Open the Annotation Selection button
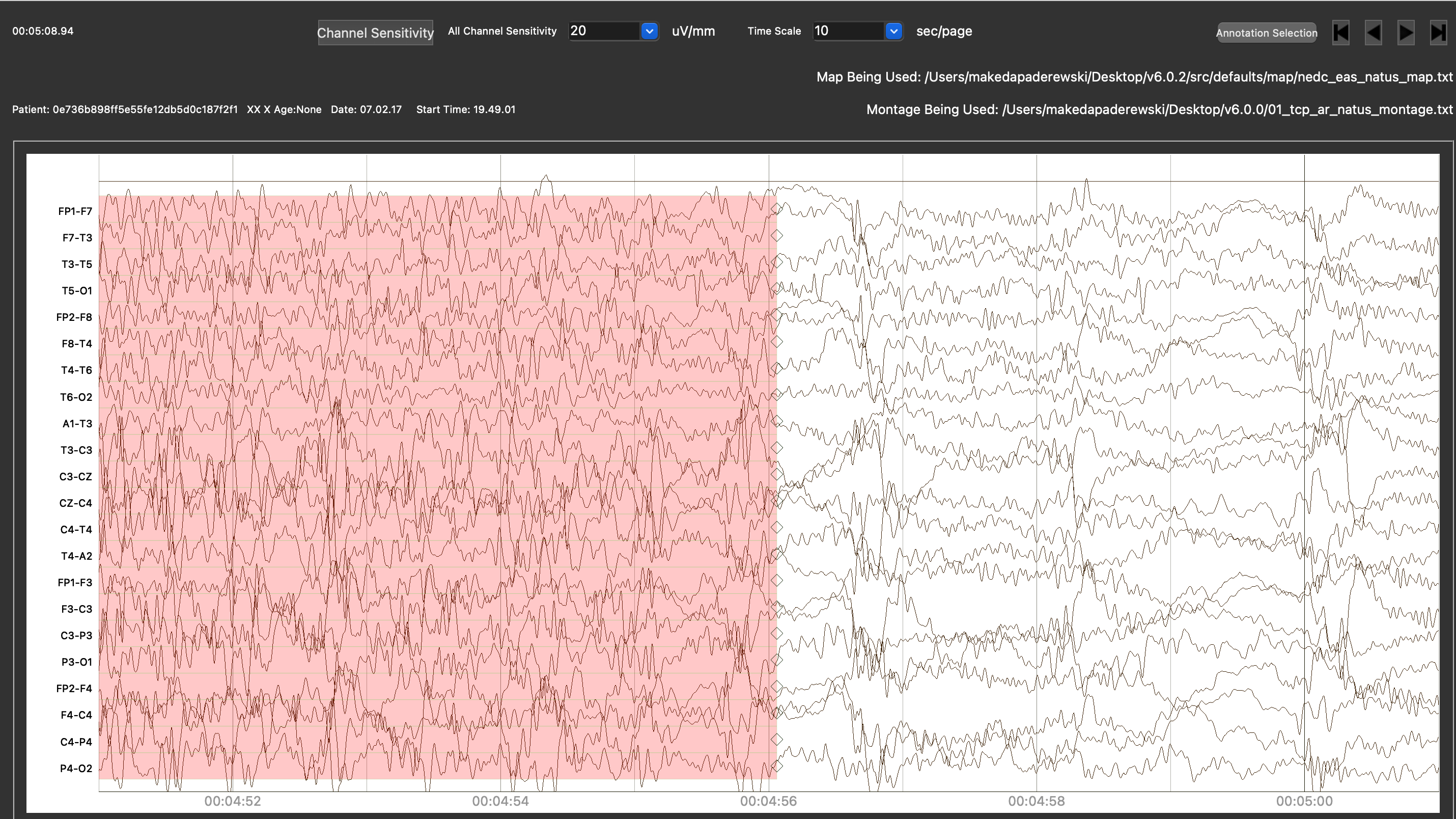Viewport: 1456px width, 819px height. 1266,33
